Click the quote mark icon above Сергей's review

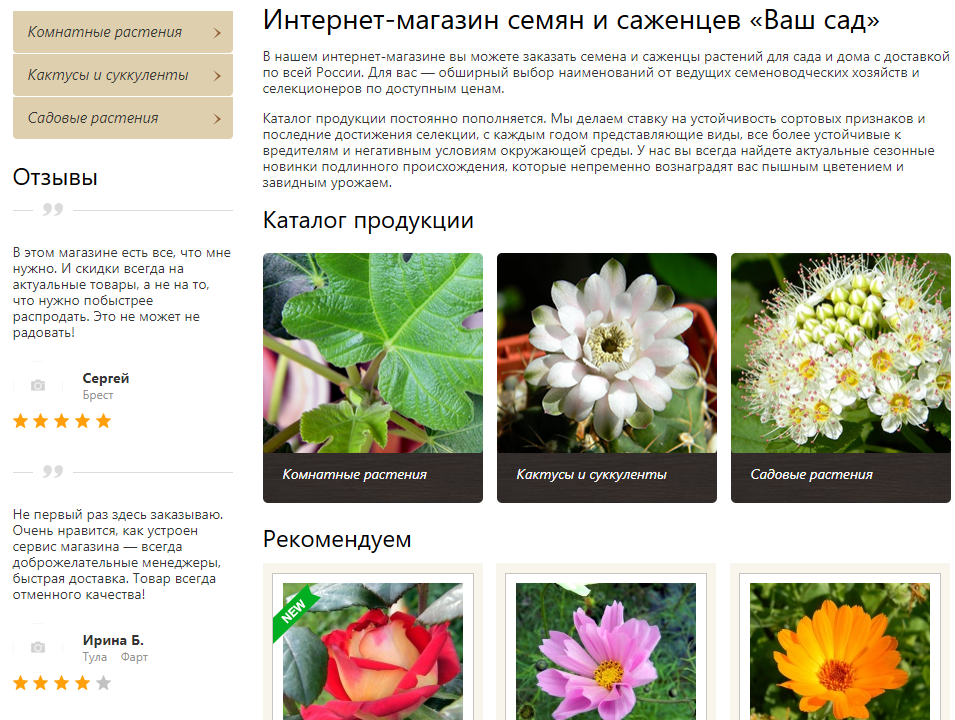(x=53, y=210)
